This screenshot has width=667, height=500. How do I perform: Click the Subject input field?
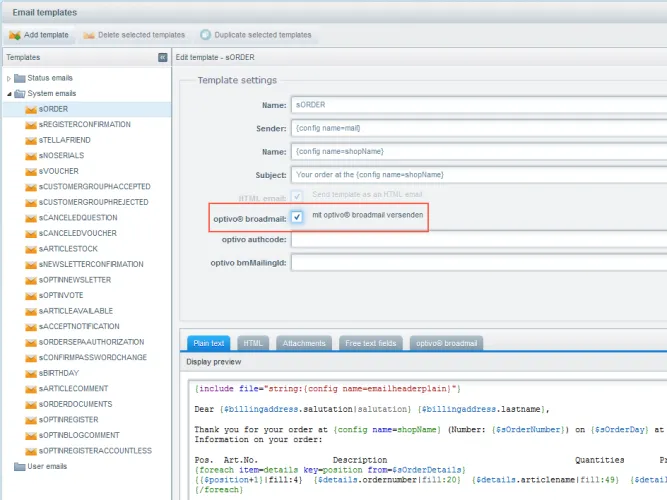coord(479,174)
